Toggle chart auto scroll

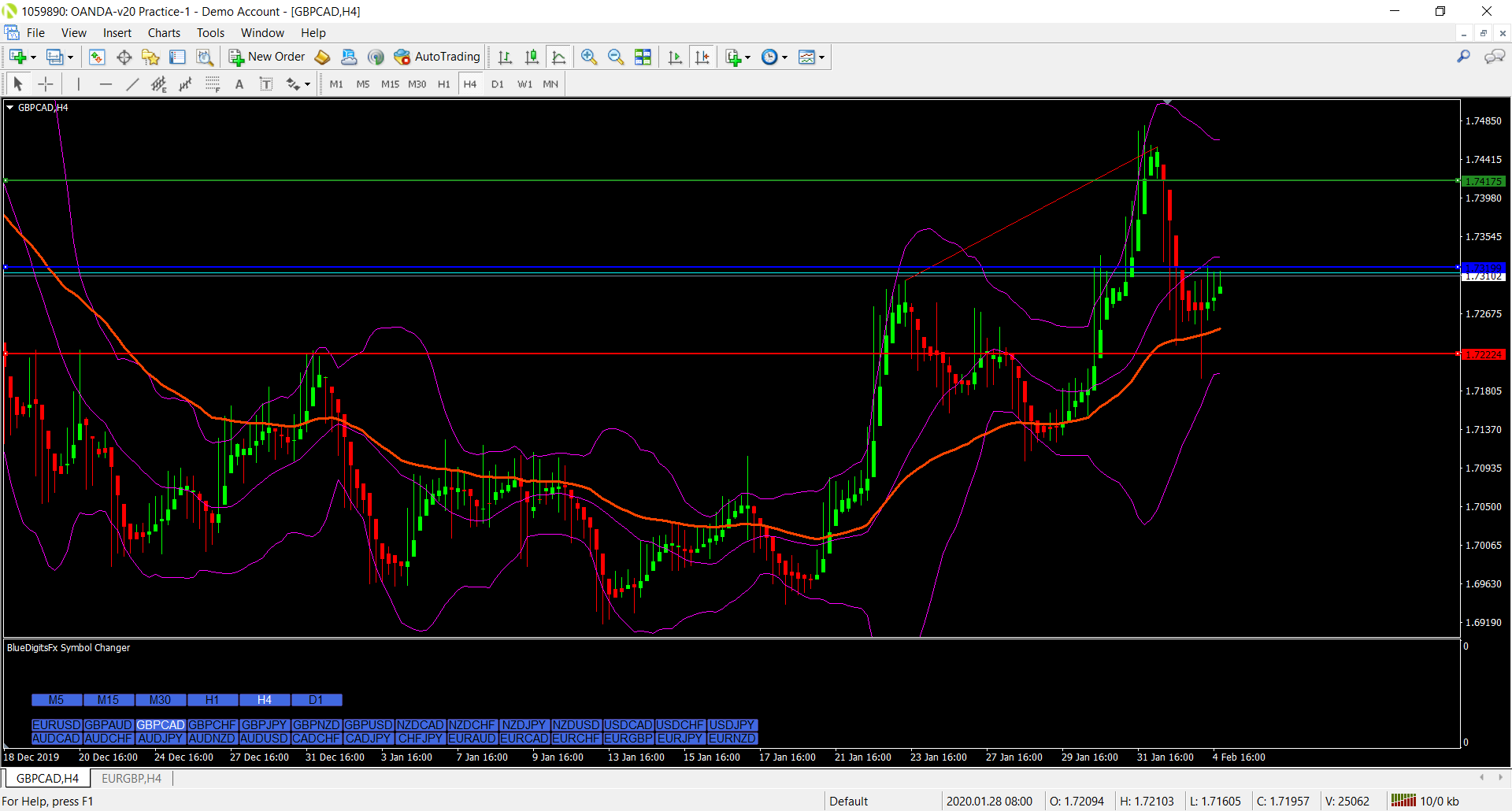pos(675,57)
